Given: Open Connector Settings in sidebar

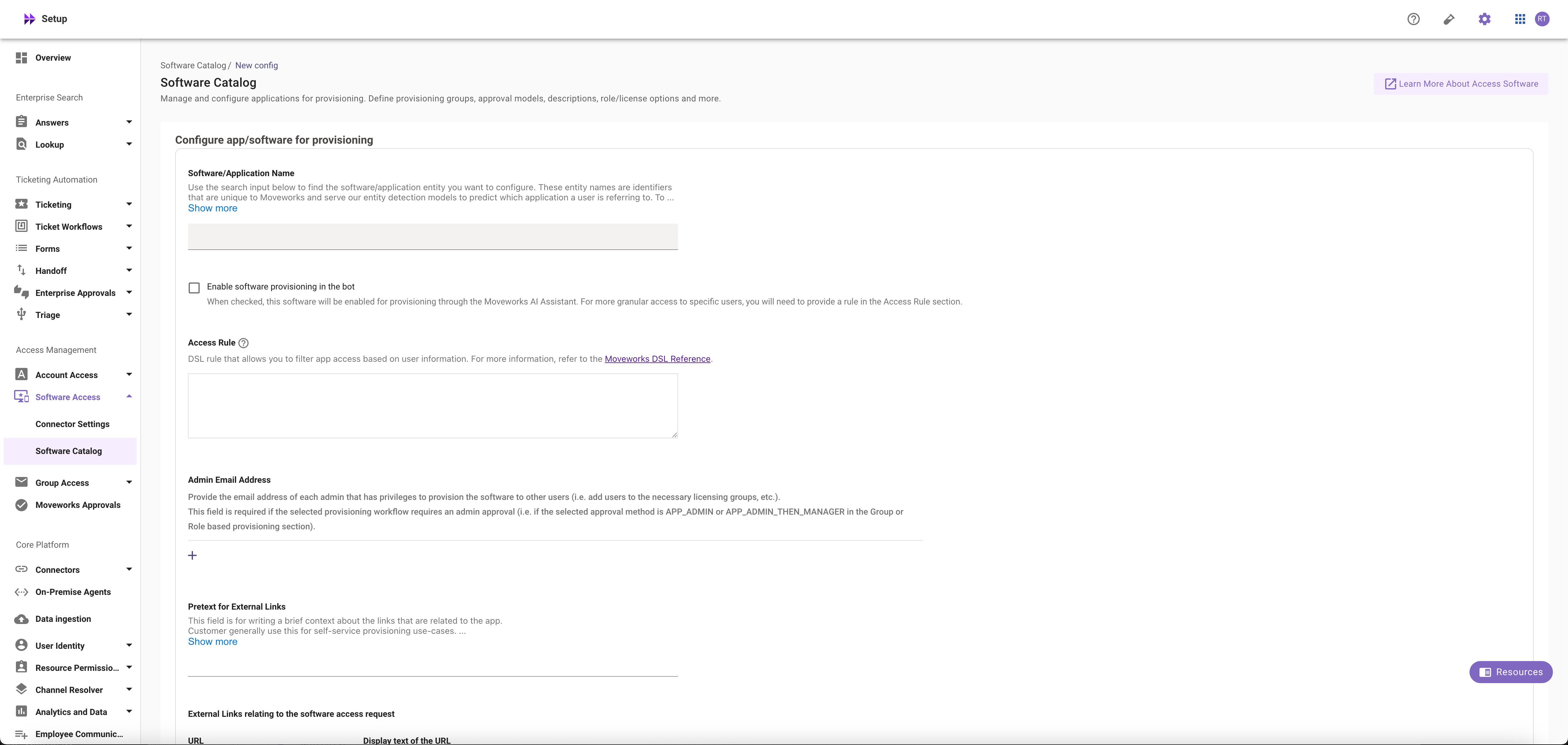Looking at the screenshot, I should coord(73,424).
